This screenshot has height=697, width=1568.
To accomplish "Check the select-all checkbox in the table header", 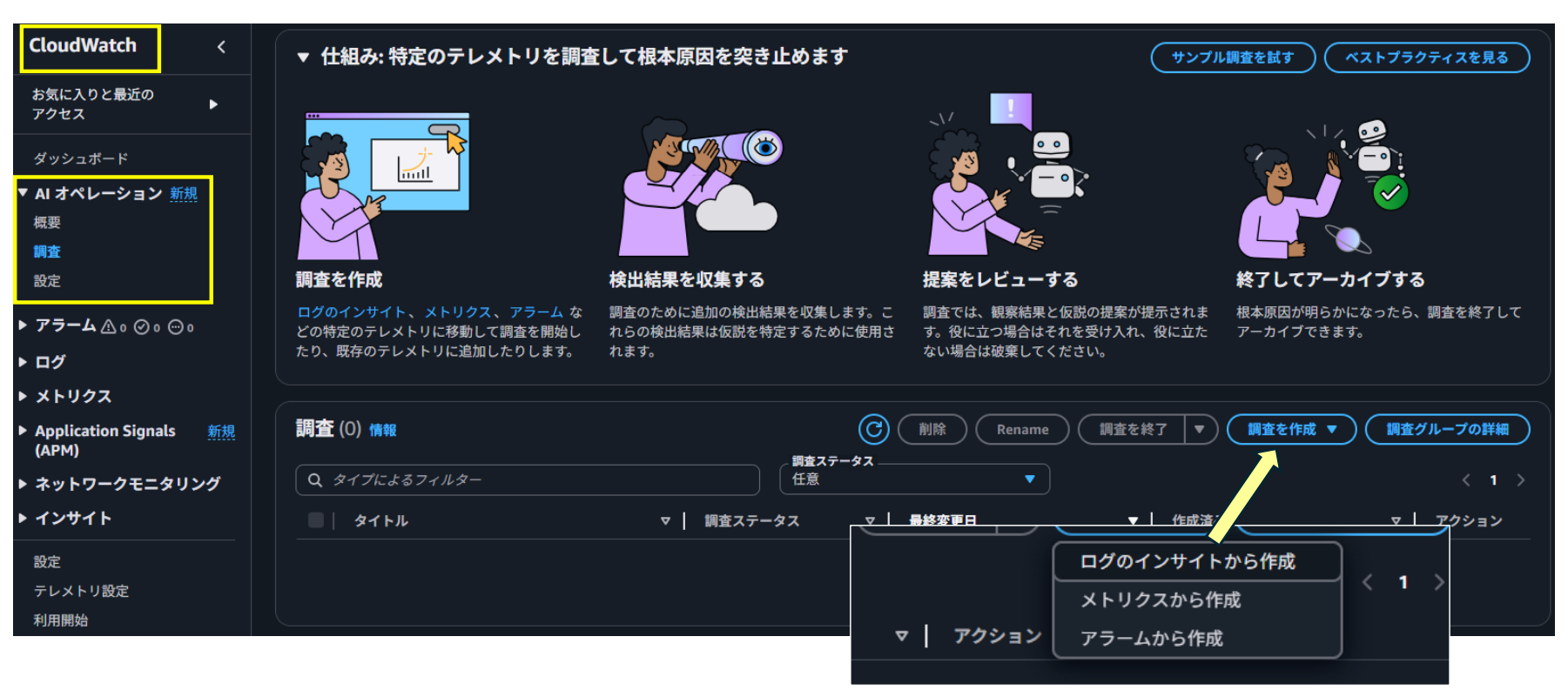I will tap(316, 520).
